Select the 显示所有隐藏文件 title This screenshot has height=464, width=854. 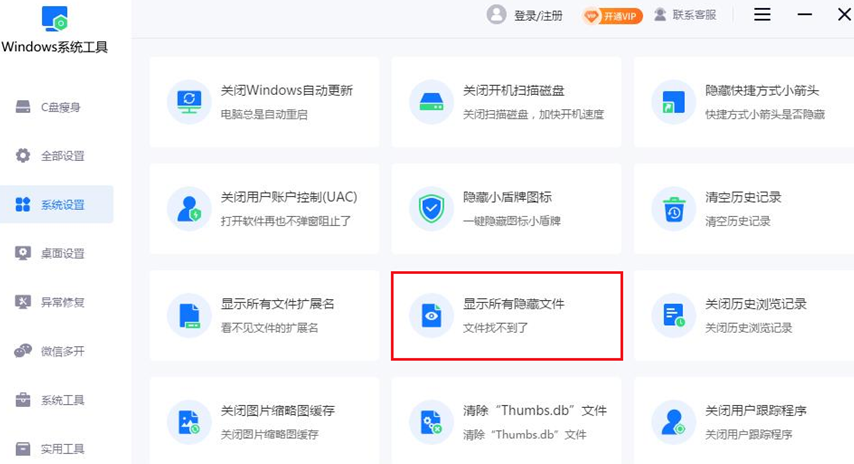tap(514, 304)
